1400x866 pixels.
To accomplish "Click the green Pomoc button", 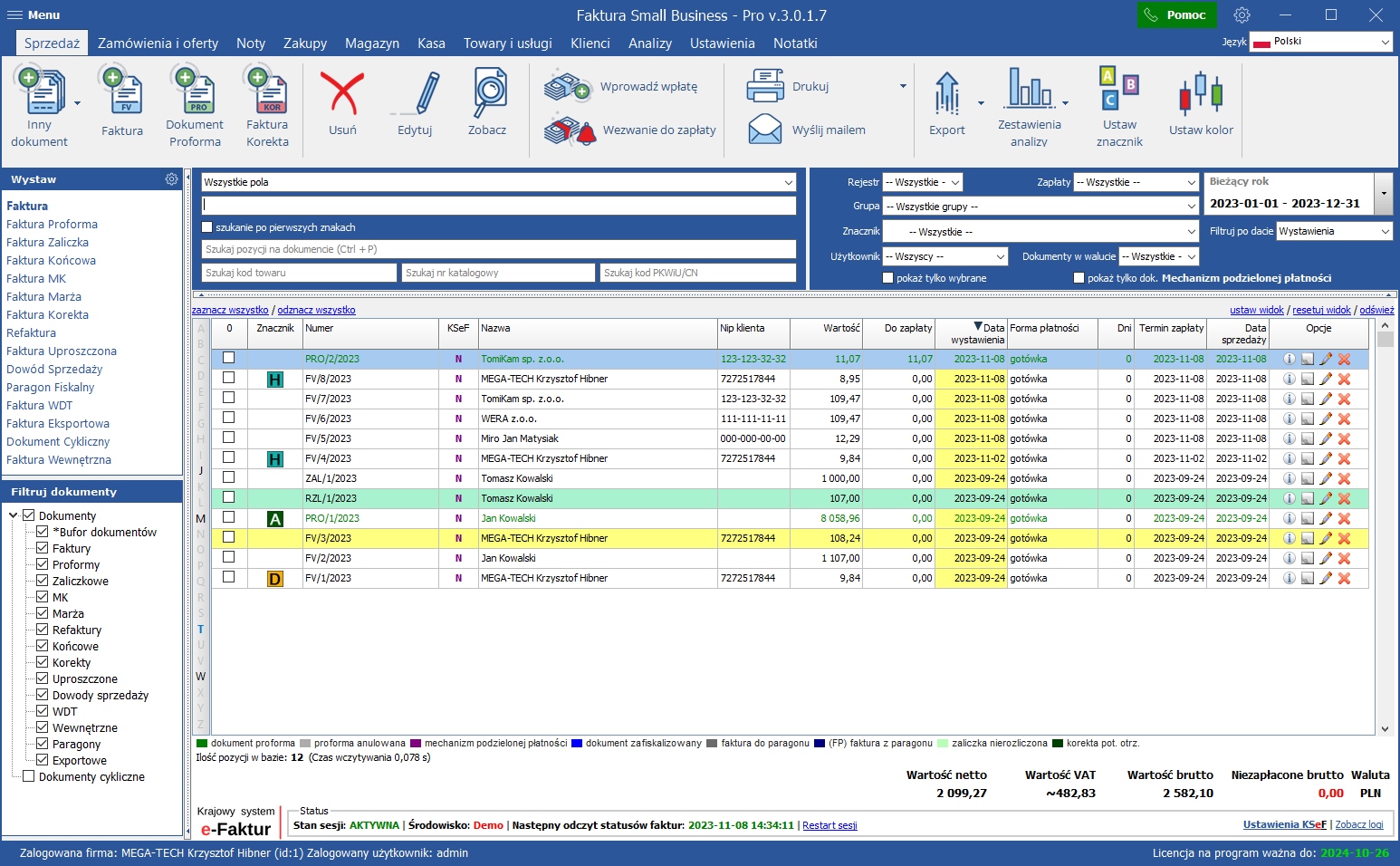I will [x=1176, y=15].
